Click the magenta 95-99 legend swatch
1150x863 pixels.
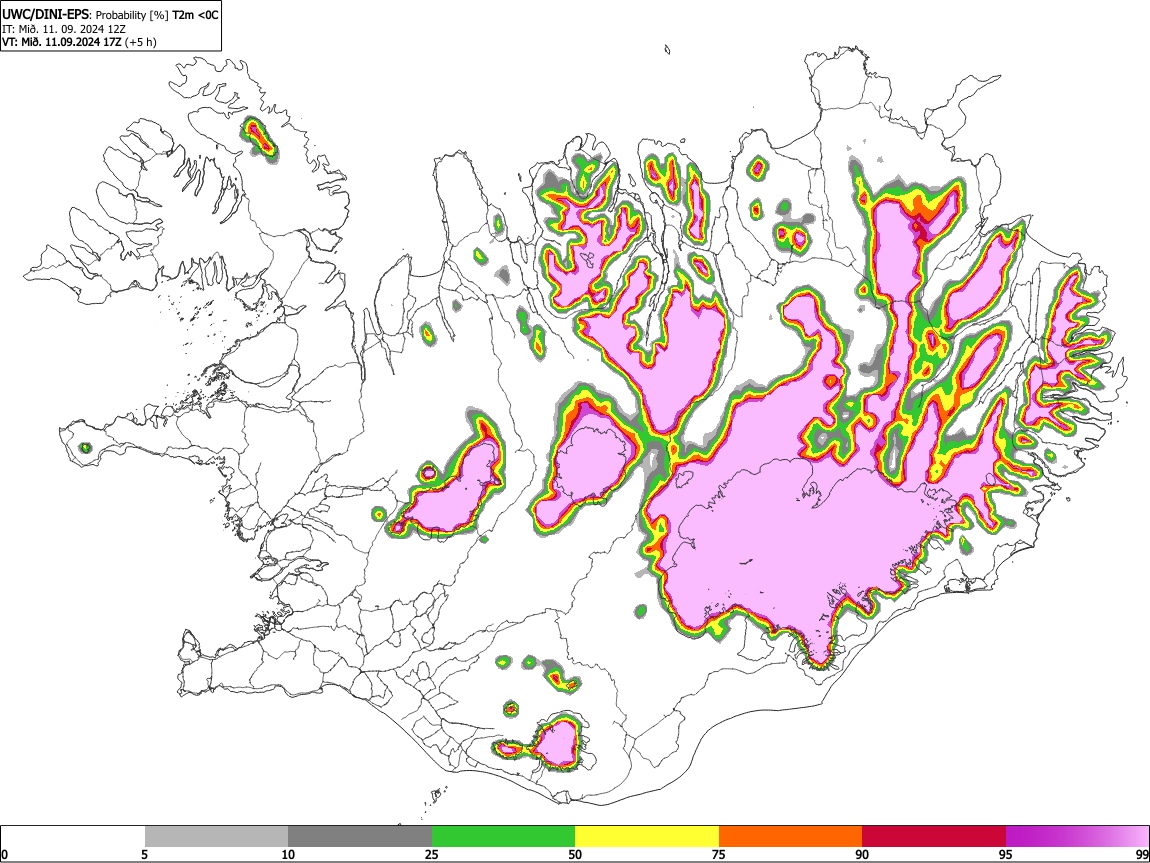(x=1077, y=836)
